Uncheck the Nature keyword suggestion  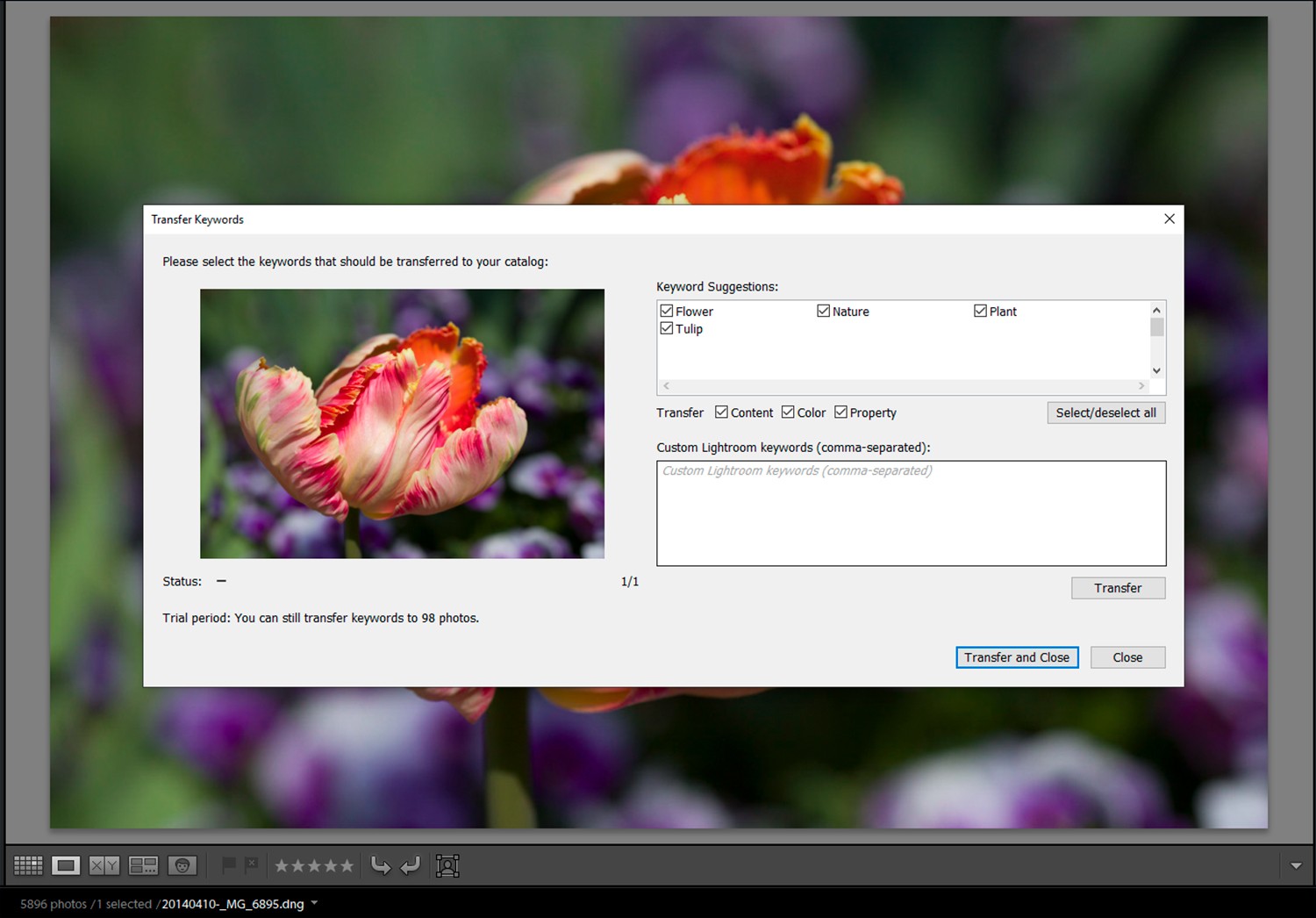point(823,311)
